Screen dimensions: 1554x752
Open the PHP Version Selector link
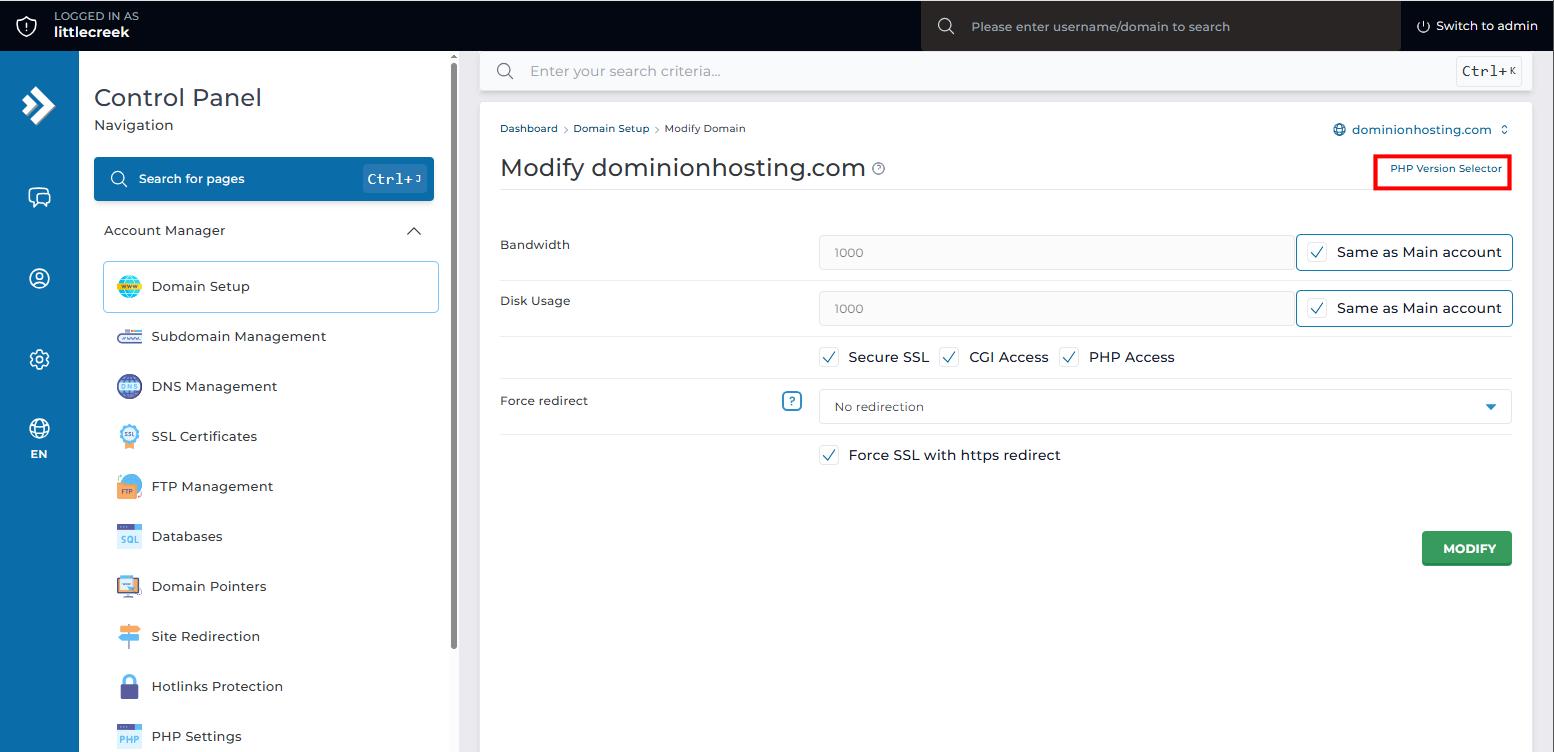[x=1445, y=169]
